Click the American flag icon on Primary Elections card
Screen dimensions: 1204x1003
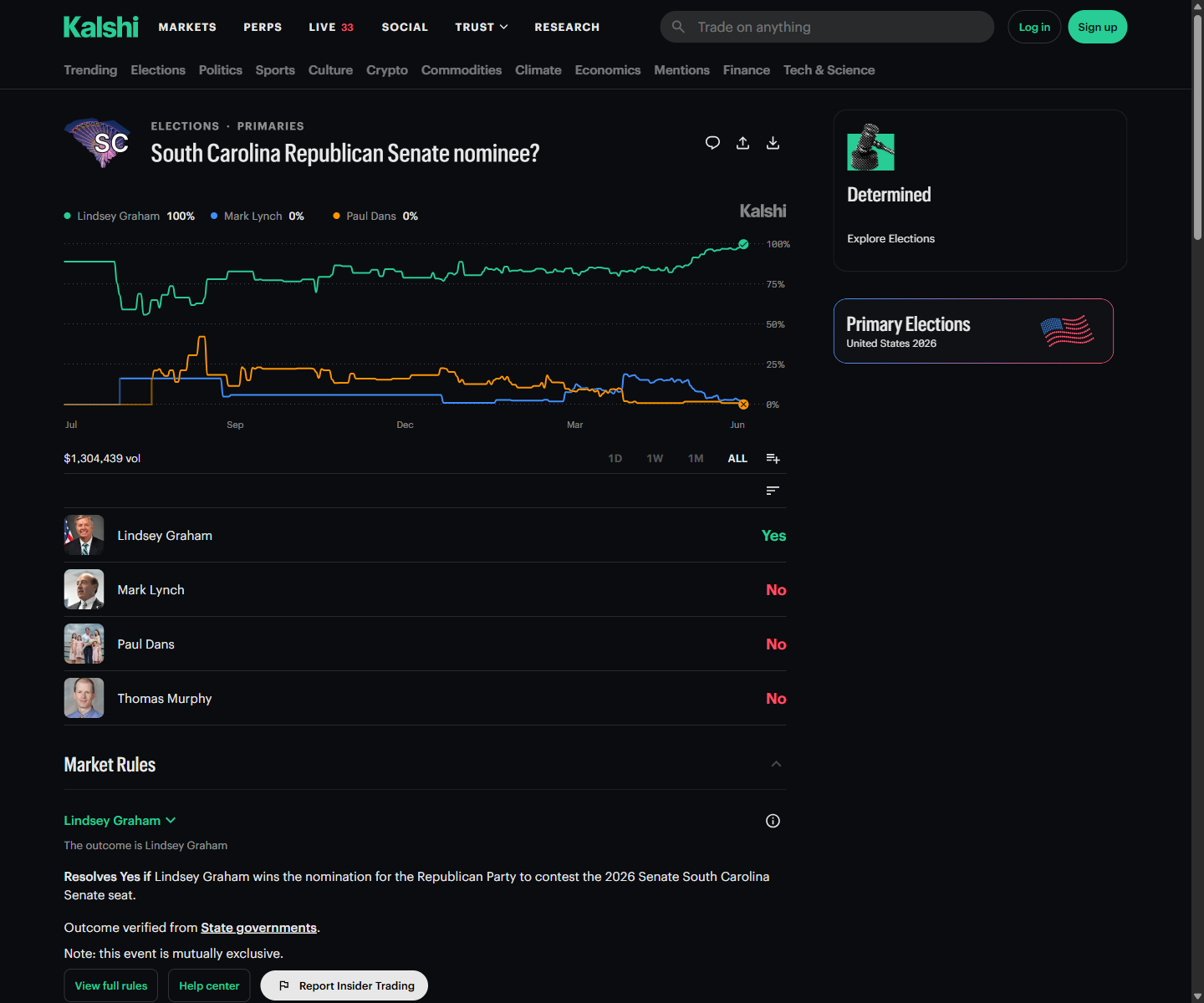click(x=1067, y=331)
